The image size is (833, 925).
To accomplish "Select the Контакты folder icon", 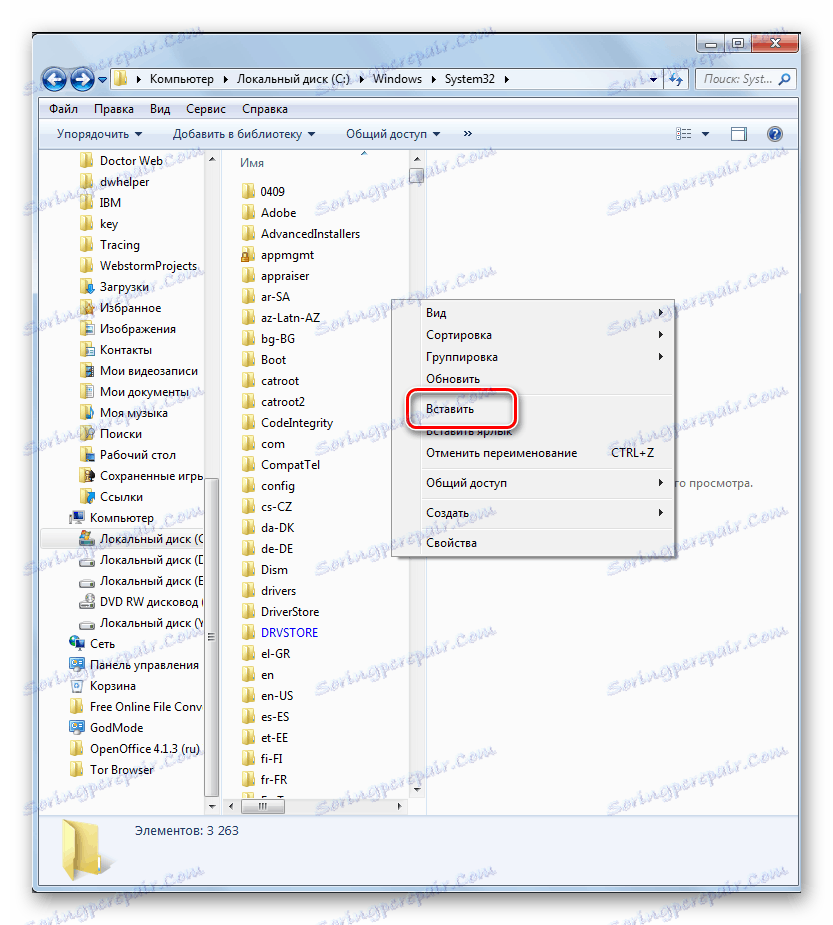I will [x=87, y=350].
